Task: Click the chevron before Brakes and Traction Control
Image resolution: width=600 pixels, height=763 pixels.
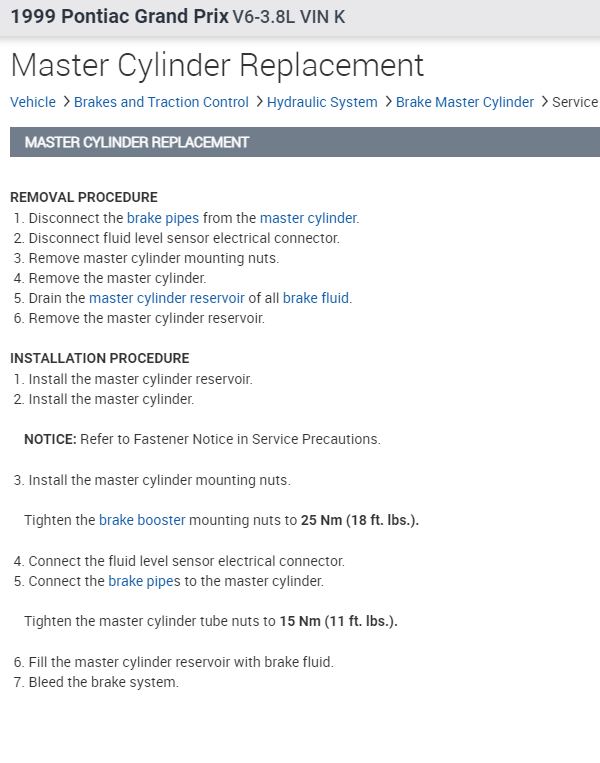Action: (65, 102)
